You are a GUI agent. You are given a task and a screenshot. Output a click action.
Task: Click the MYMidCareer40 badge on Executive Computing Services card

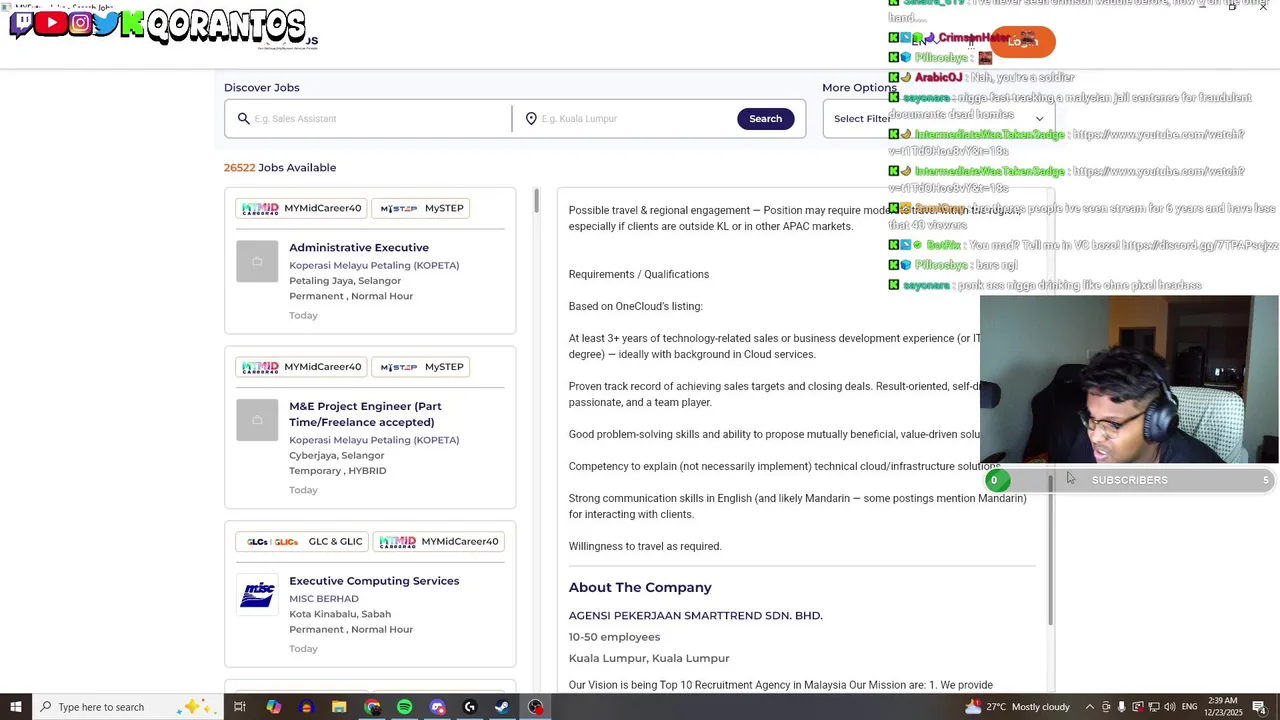pos(439,541)
